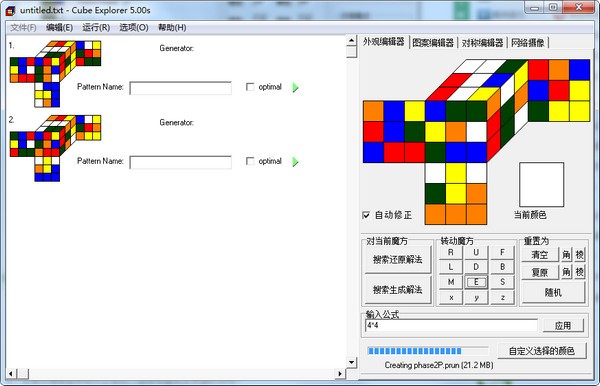Click the 清空 reset button
The width and height of the screenshot is (600, 386).
(540, 255)
